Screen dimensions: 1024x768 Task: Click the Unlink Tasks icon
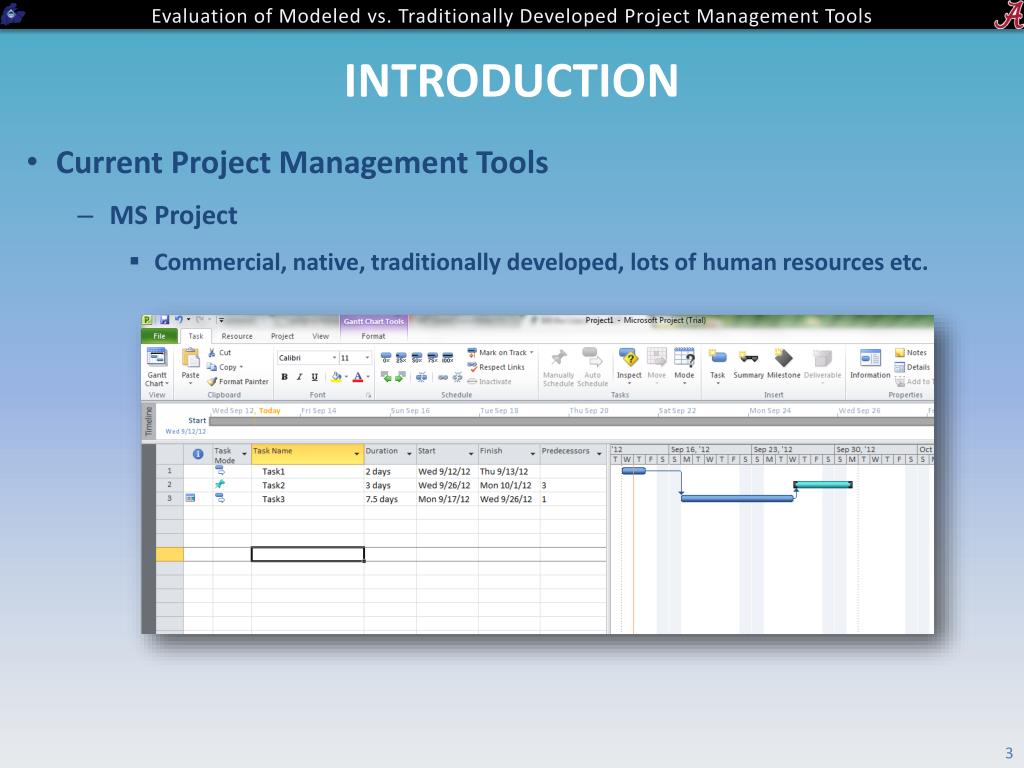pos(457,377)
